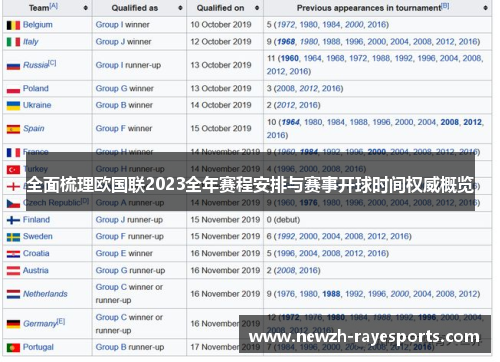Open 1972 link in Belgium appearances

(286, 25)
